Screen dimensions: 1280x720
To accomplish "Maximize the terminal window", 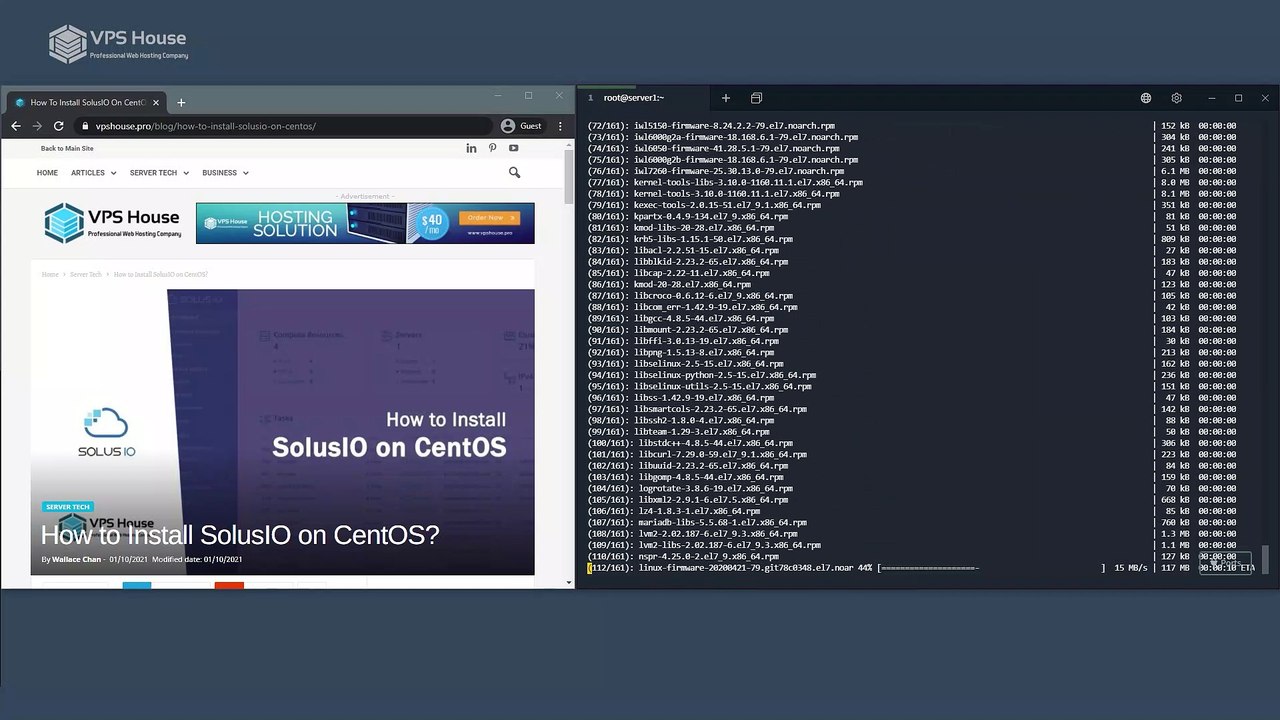I will click(1238, 98).
